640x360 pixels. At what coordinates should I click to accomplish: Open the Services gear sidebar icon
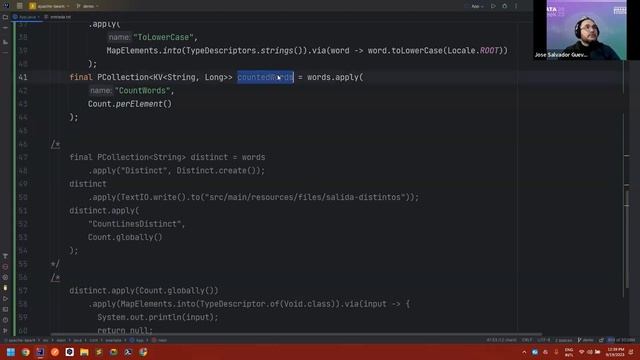[5, 277]
